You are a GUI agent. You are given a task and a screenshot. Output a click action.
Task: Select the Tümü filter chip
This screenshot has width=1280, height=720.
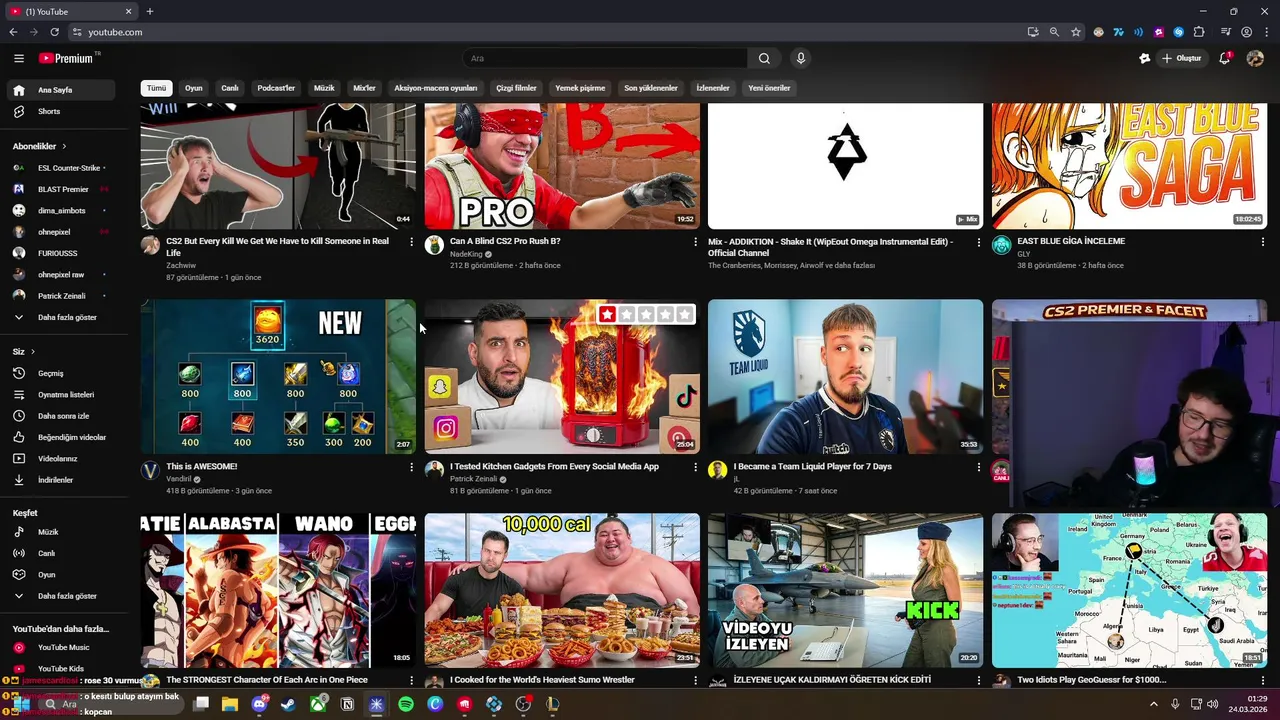click(156, 88)
